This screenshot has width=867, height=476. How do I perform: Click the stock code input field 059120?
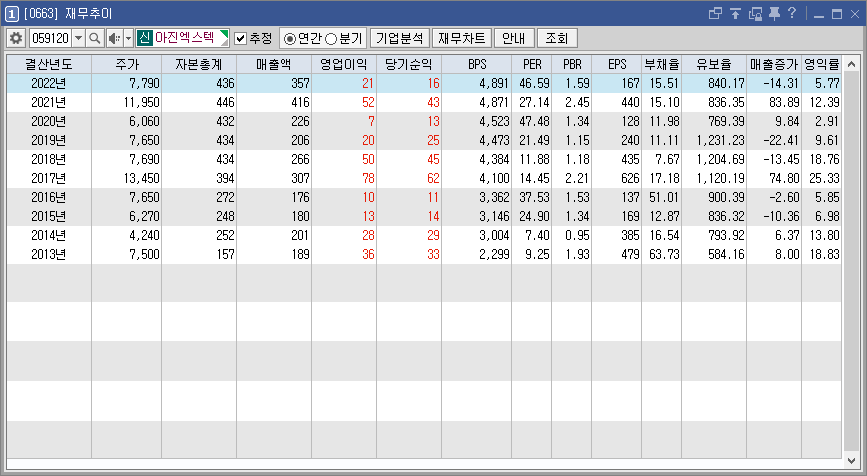pos(50,38)
